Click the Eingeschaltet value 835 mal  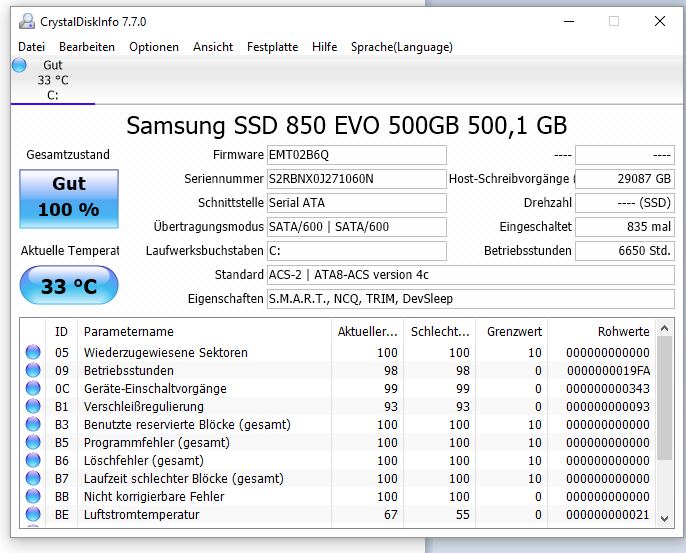[625, 227]
